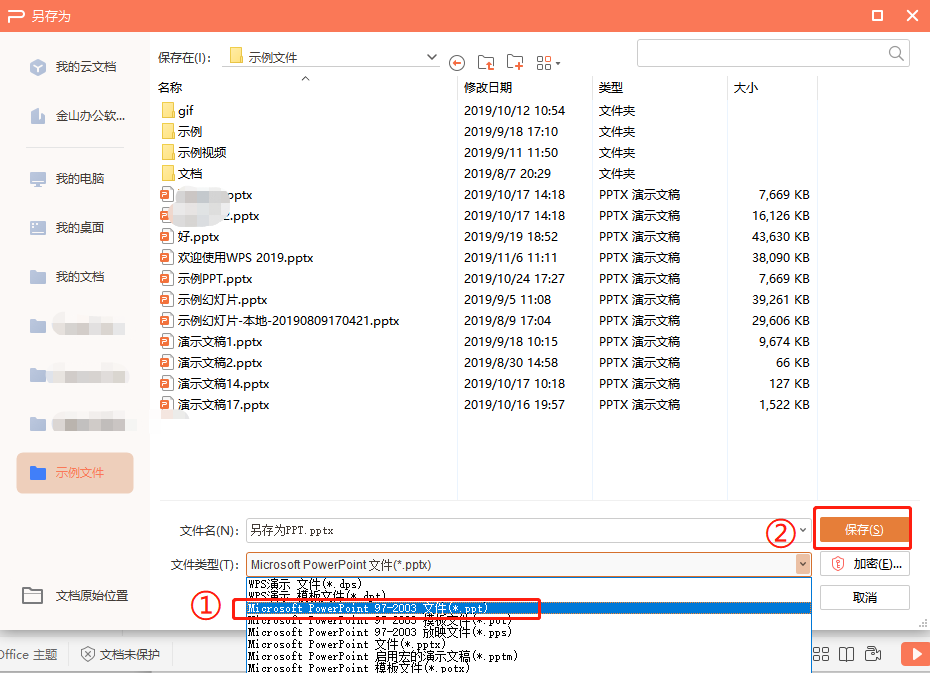Select file 示例PPT.pptx
The height and width of the screenshot is (673, 930).
pos(206,279)
